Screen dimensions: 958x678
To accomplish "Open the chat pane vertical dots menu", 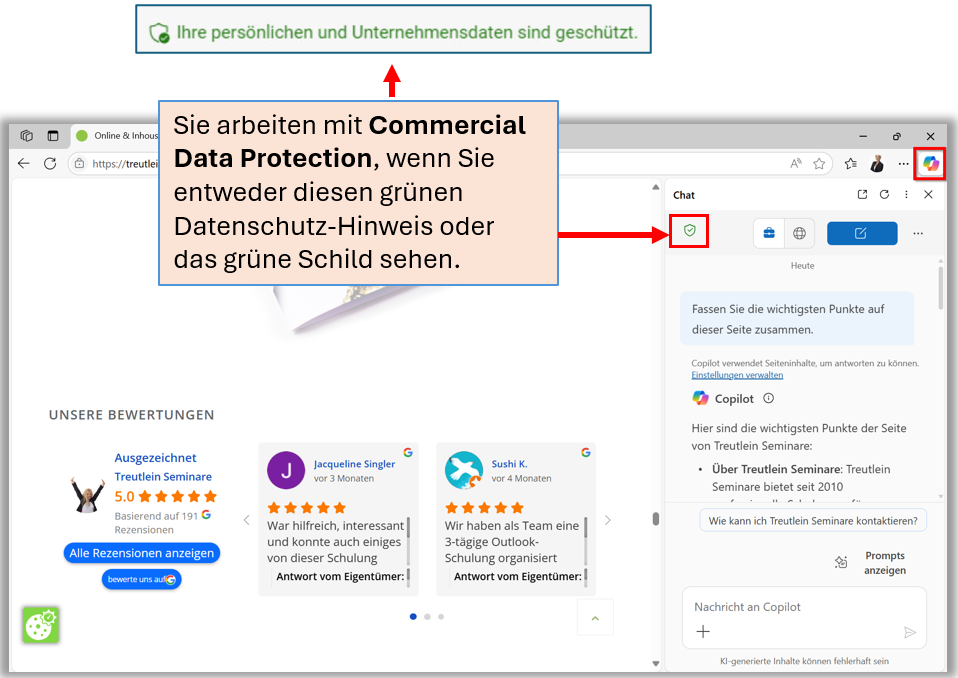I will 906,194.
